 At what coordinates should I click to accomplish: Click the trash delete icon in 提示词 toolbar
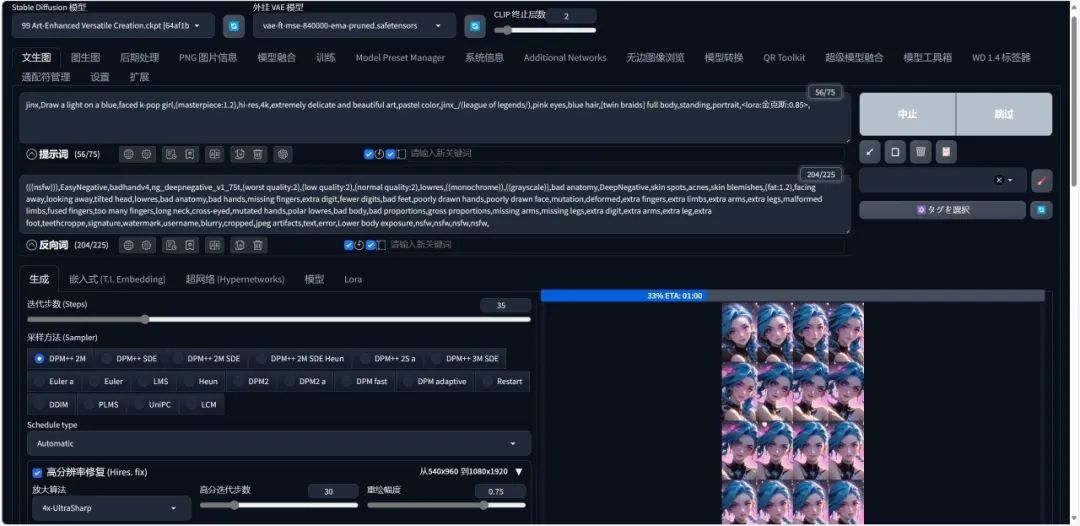click(258, 154)
